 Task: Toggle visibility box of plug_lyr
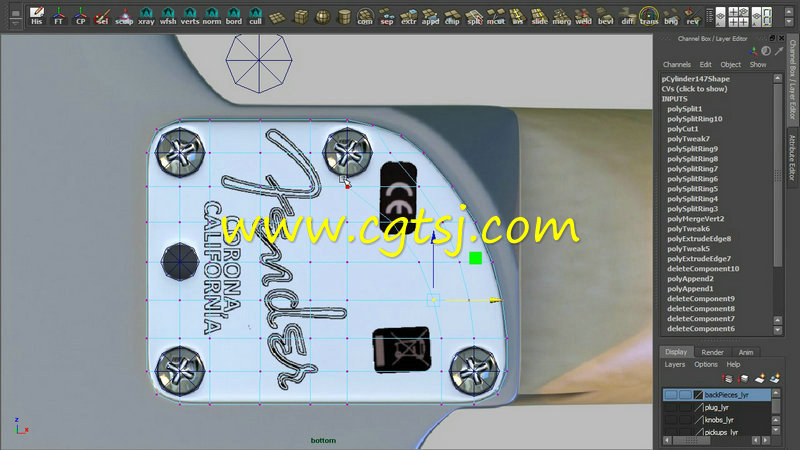coord(670,407)
